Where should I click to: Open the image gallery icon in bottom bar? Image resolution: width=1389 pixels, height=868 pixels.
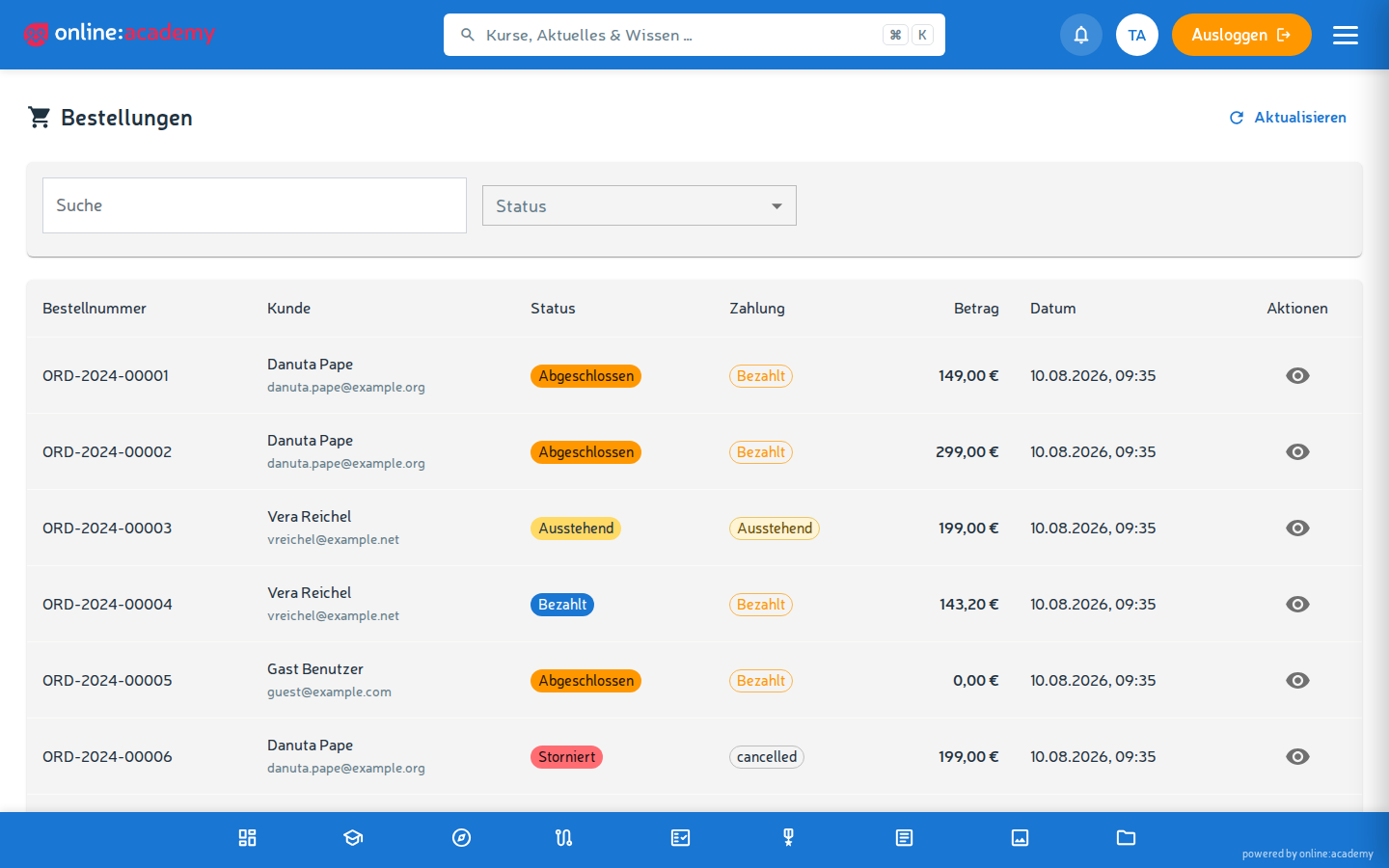coord(1020,838)
